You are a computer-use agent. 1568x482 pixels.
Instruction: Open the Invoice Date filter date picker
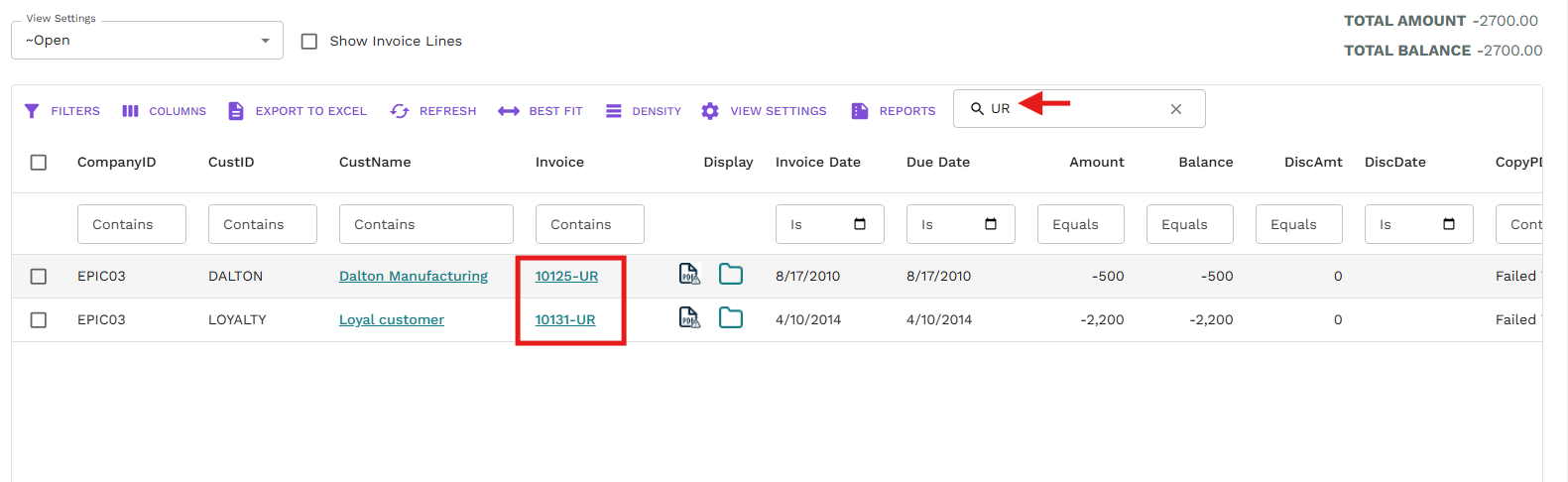860,224
